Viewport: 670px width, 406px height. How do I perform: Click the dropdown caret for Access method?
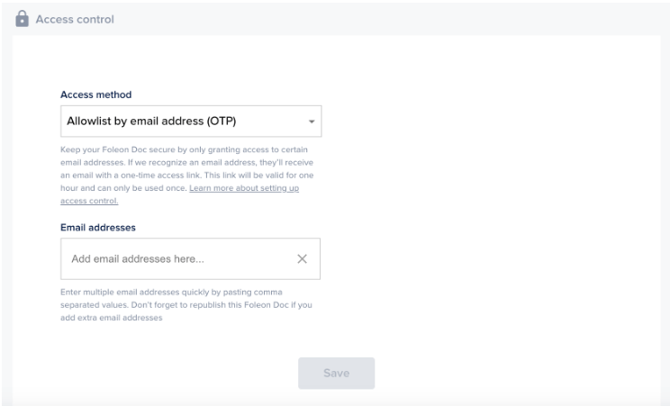click(311, 122)
